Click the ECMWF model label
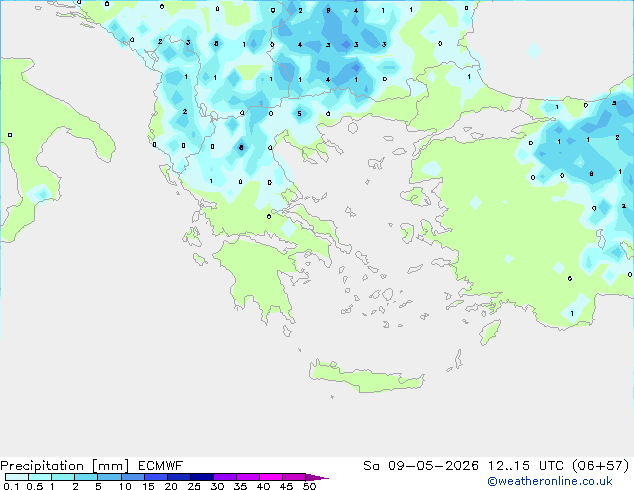Viewport: 634px width, 490px height. click(x=161, y=466)
